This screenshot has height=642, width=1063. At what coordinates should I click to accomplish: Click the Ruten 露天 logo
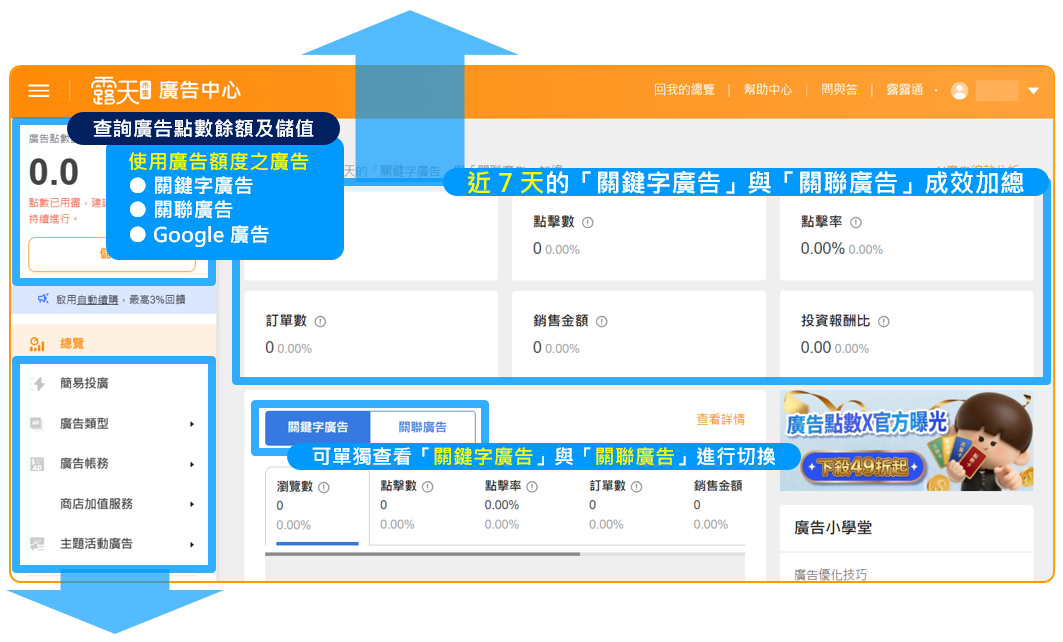click(120, 90)
